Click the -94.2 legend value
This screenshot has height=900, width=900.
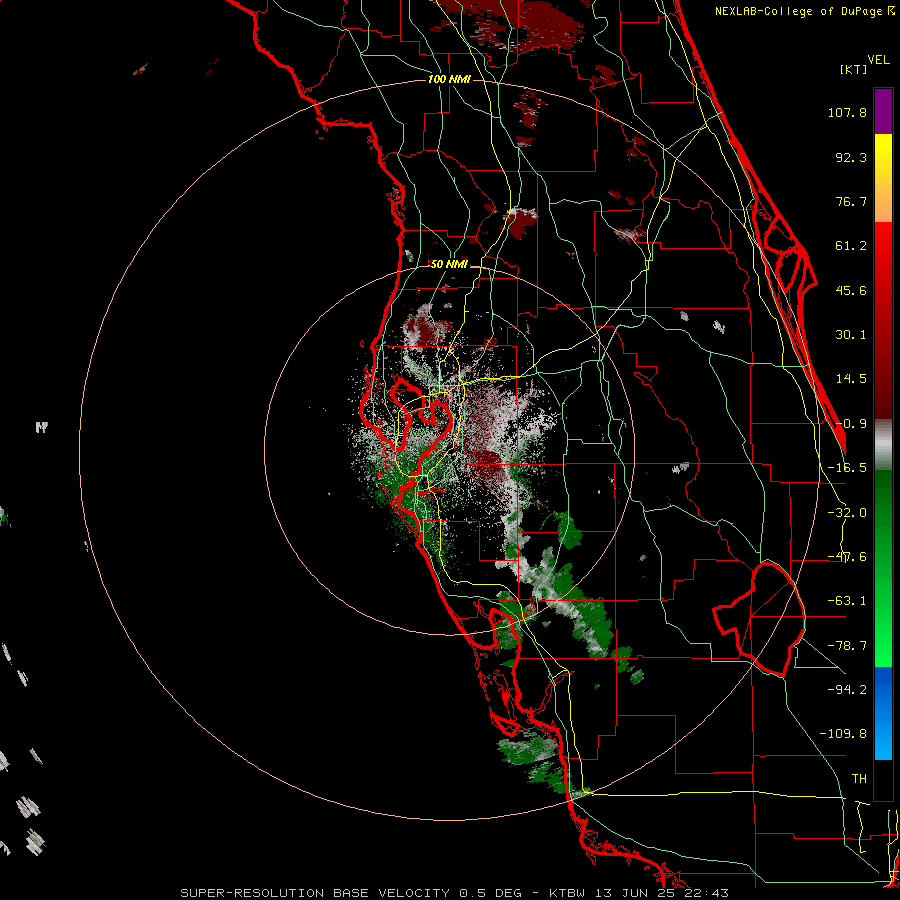847,689
